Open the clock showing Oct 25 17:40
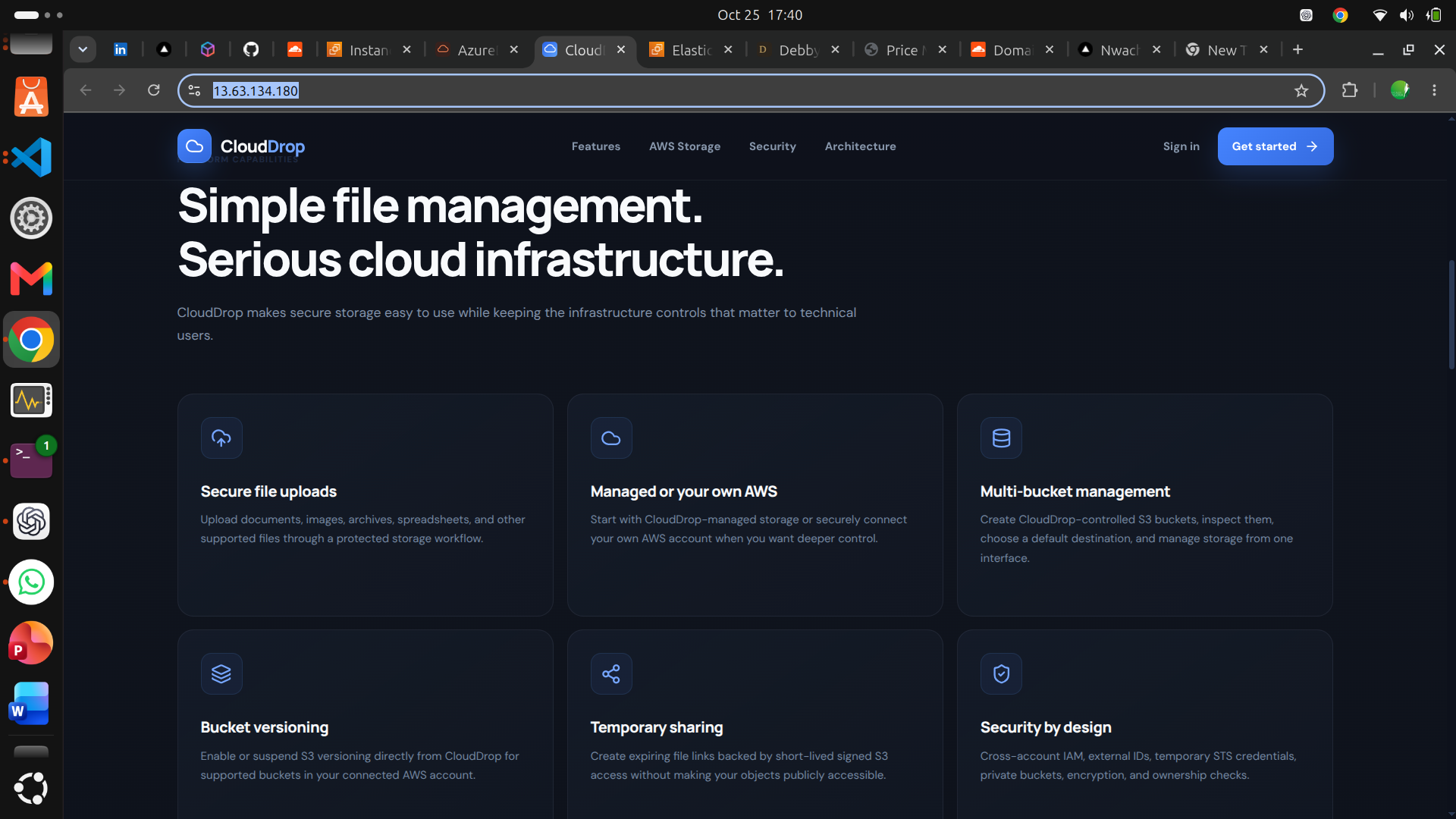Viewport: 1456px width, 819px height. pos(759,14)
